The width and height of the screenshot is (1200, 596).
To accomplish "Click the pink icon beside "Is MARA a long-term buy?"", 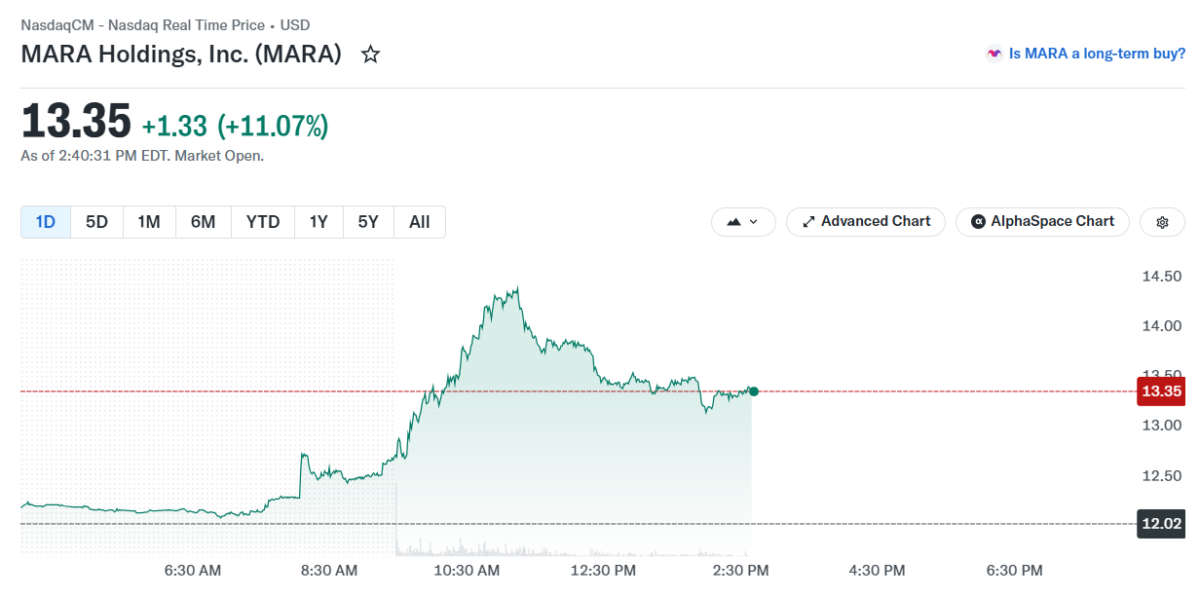I will coord(994,54).
